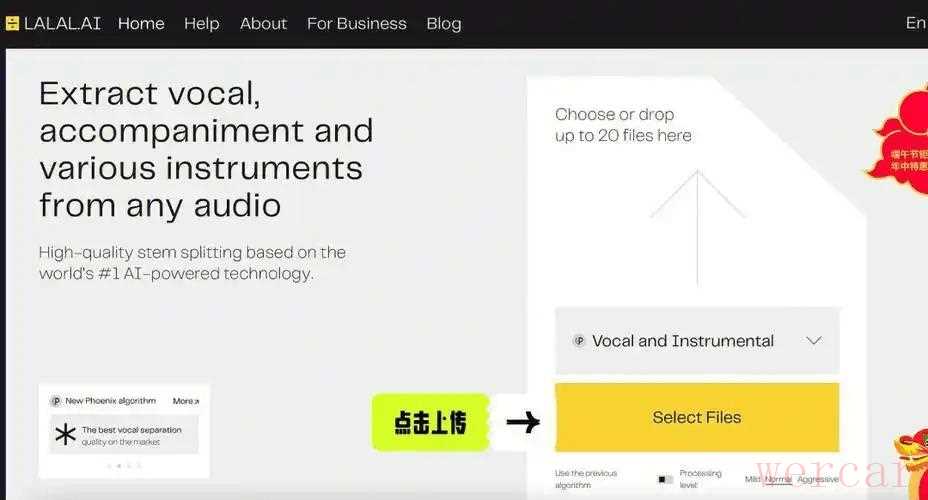Viewport: 928px width, 500px height.
Task: Open the language selector in the header
Action: tap(915, 23)
